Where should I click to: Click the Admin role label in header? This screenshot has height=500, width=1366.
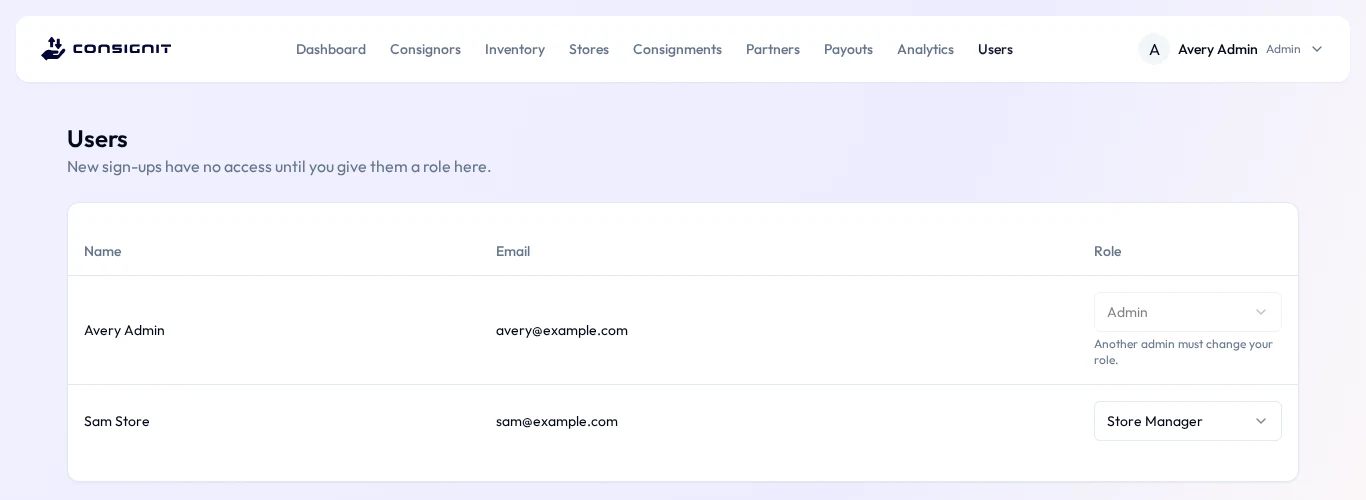pyautogui.click(x=1283, y=49)
